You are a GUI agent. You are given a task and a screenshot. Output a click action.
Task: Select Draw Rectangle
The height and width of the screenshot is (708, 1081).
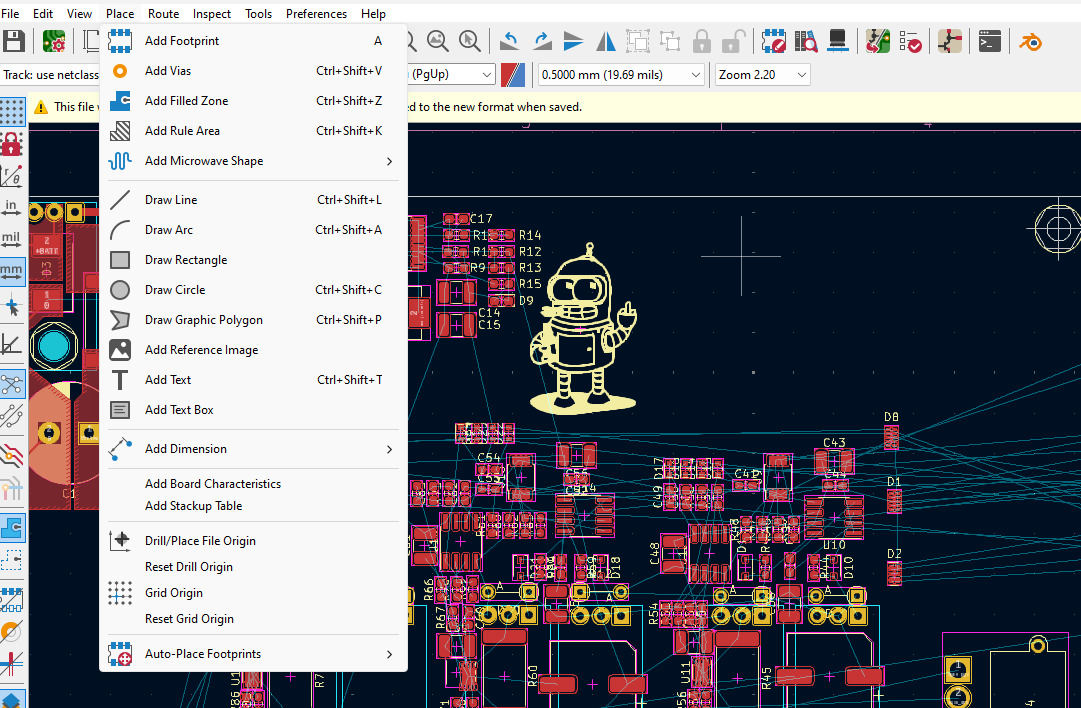(x=253, y=260)
